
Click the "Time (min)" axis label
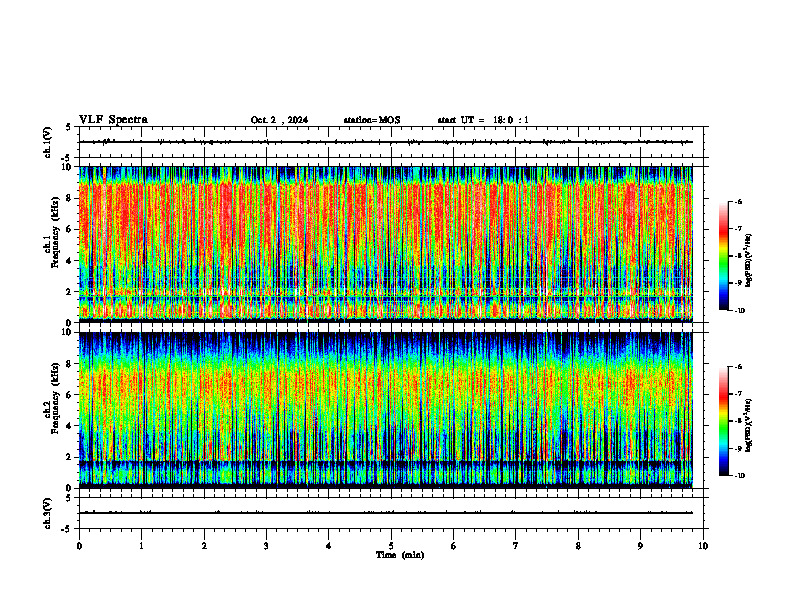click(x=400, y=555)
